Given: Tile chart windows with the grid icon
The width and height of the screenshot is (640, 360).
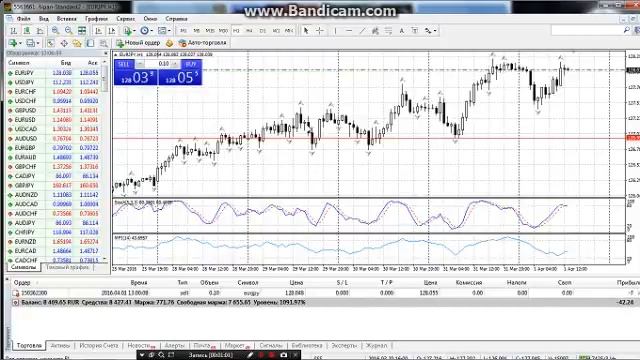Looking at the screenshot, I should (82, 31).
